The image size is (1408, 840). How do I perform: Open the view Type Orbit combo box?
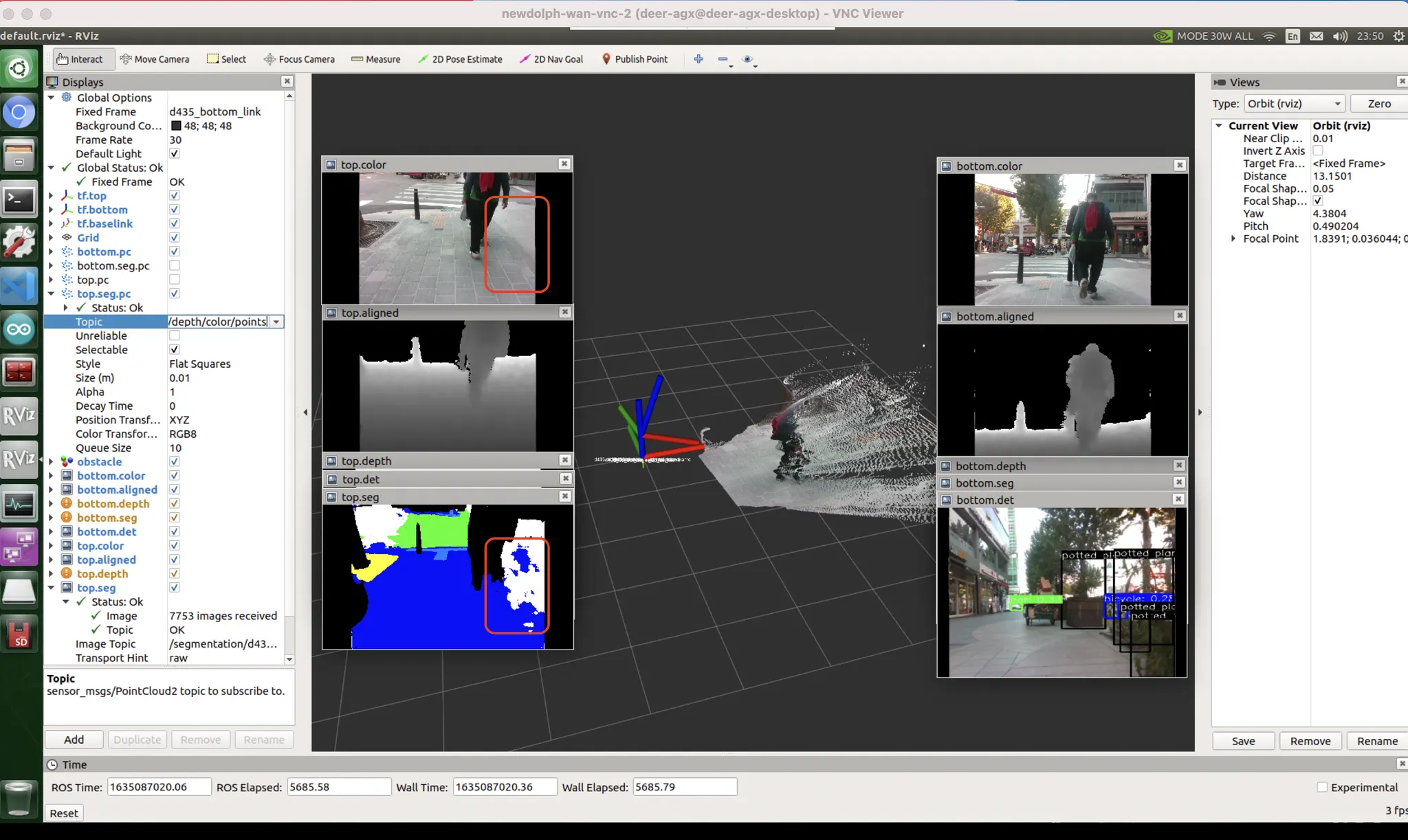click(x=1294, y=104)
